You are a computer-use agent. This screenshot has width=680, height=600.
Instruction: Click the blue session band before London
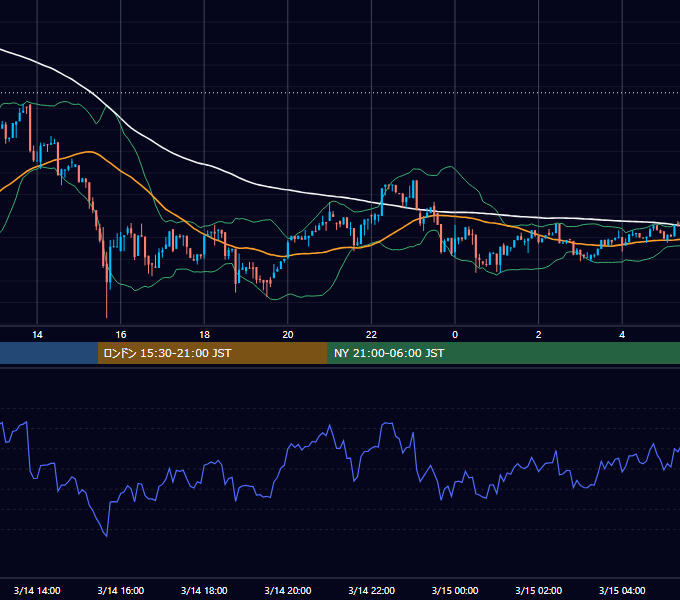coord(49,353)
